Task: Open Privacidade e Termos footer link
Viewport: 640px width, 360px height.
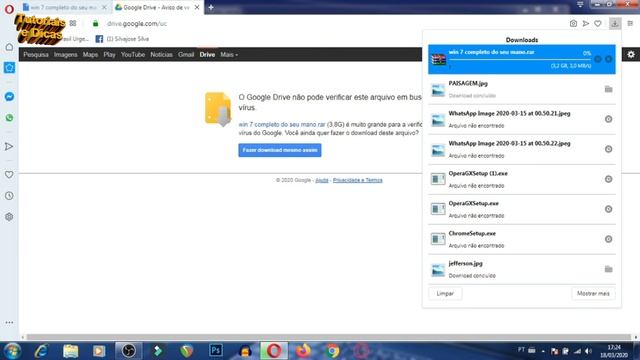Action: (358, 180)
